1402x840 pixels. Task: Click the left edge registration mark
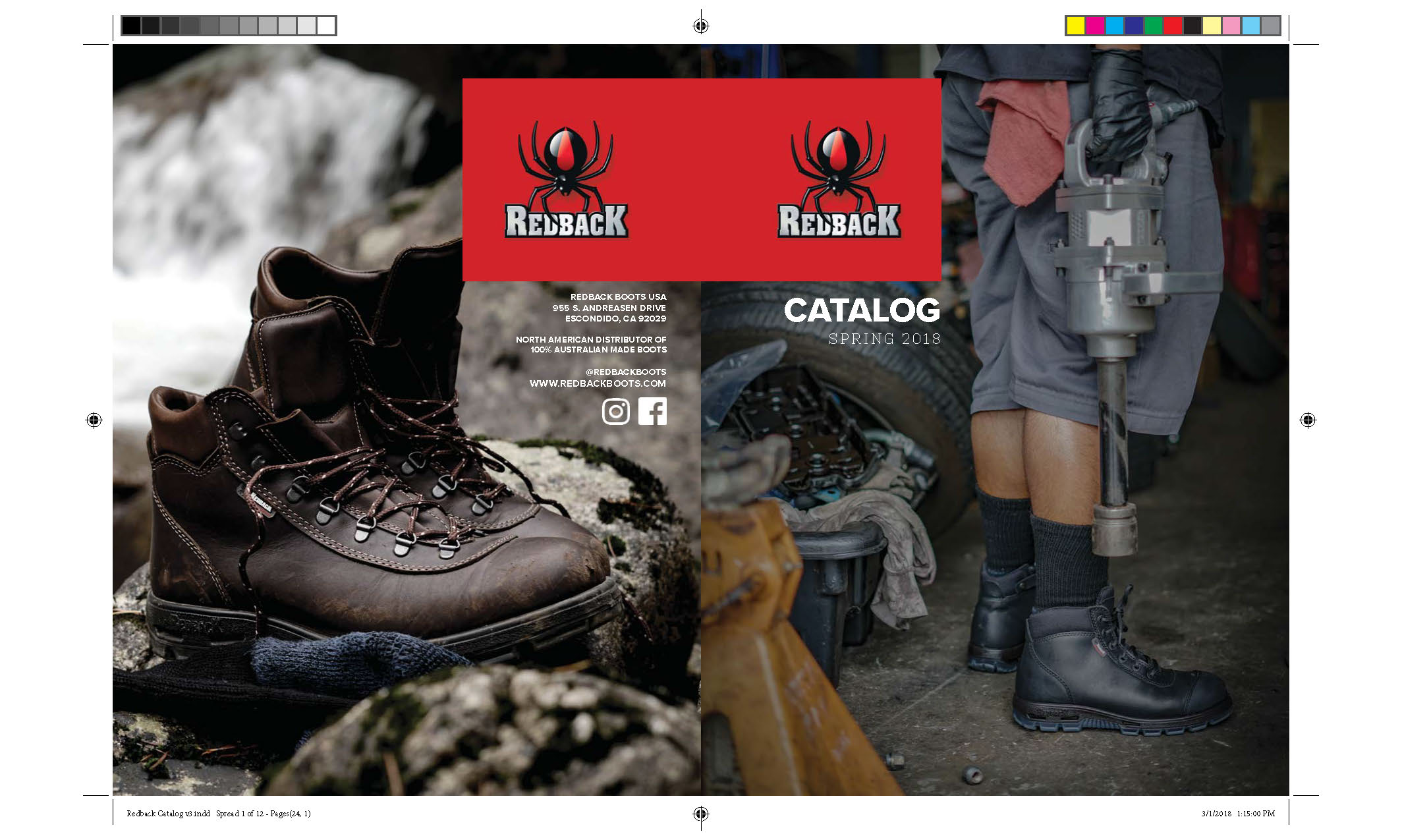[94, 420]
